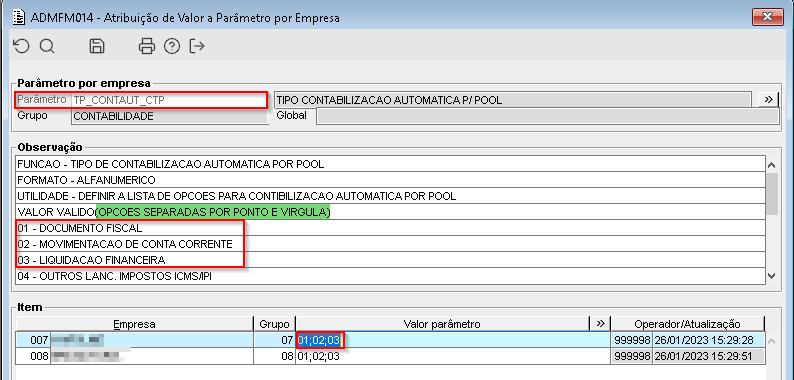Click Observação scrollbar up arrow
The width and height of the screenshot is (794, 380).
[772, 165]
